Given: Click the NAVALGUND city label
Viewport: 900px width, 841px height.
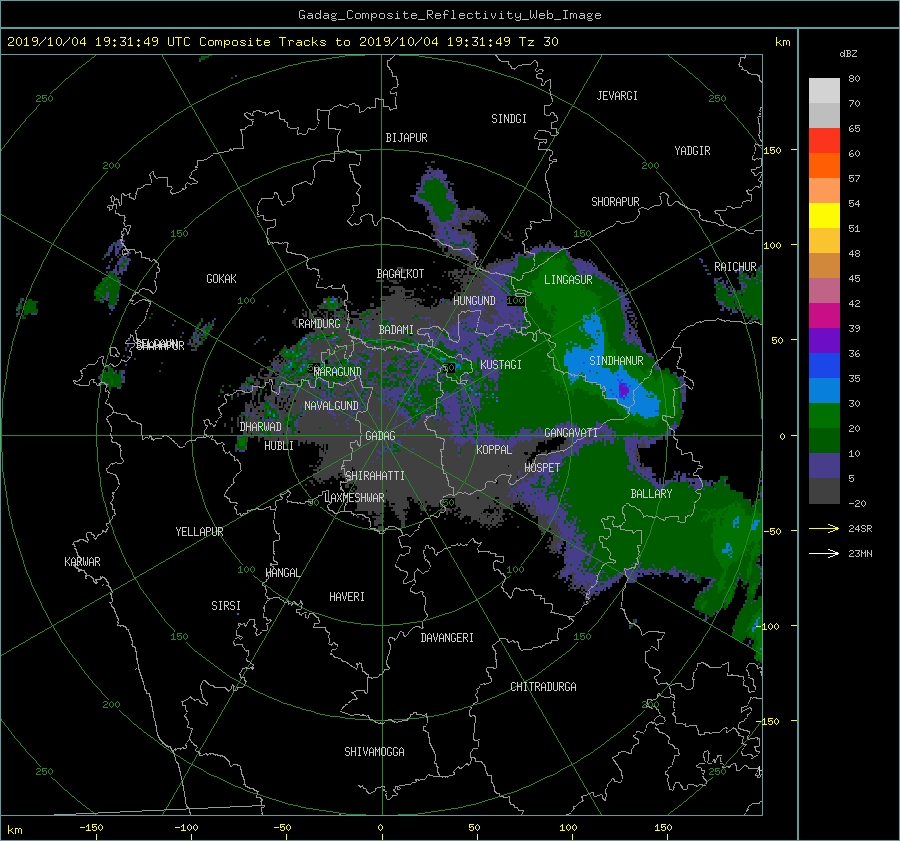Looking at the screenshot, I should click(331, 405).
